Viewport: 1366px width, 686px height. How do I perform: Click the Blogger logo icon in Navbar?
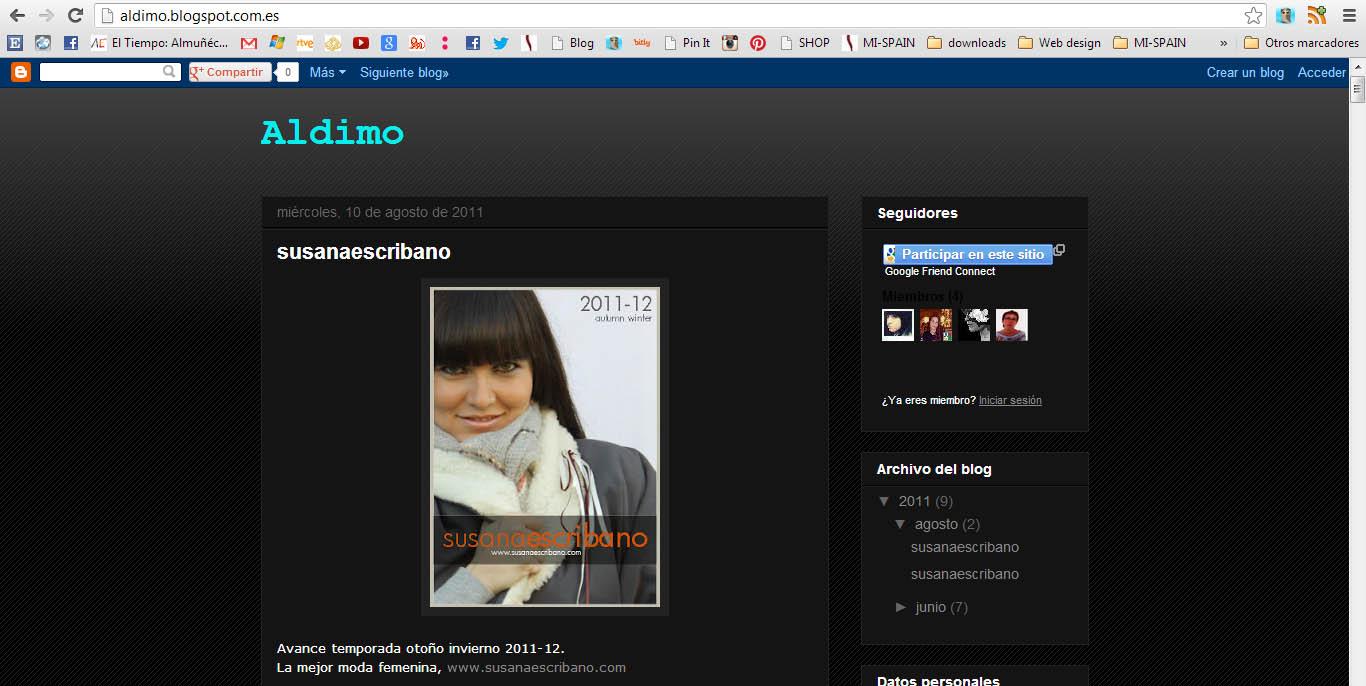tap(19, 71)
